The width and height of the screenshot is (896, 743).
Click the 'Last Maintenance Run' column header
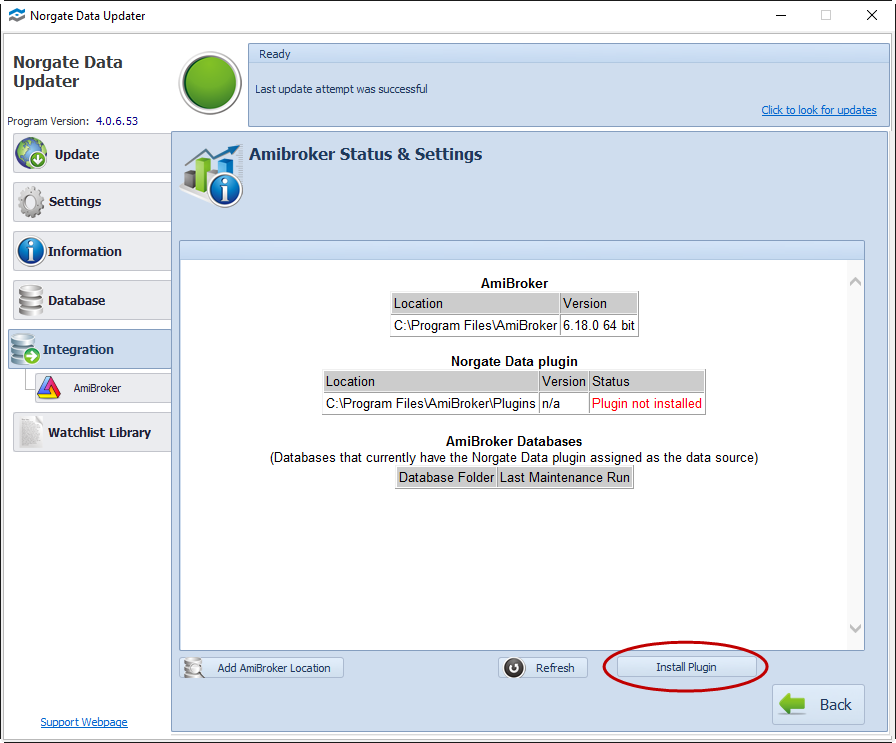coord(565,477)
